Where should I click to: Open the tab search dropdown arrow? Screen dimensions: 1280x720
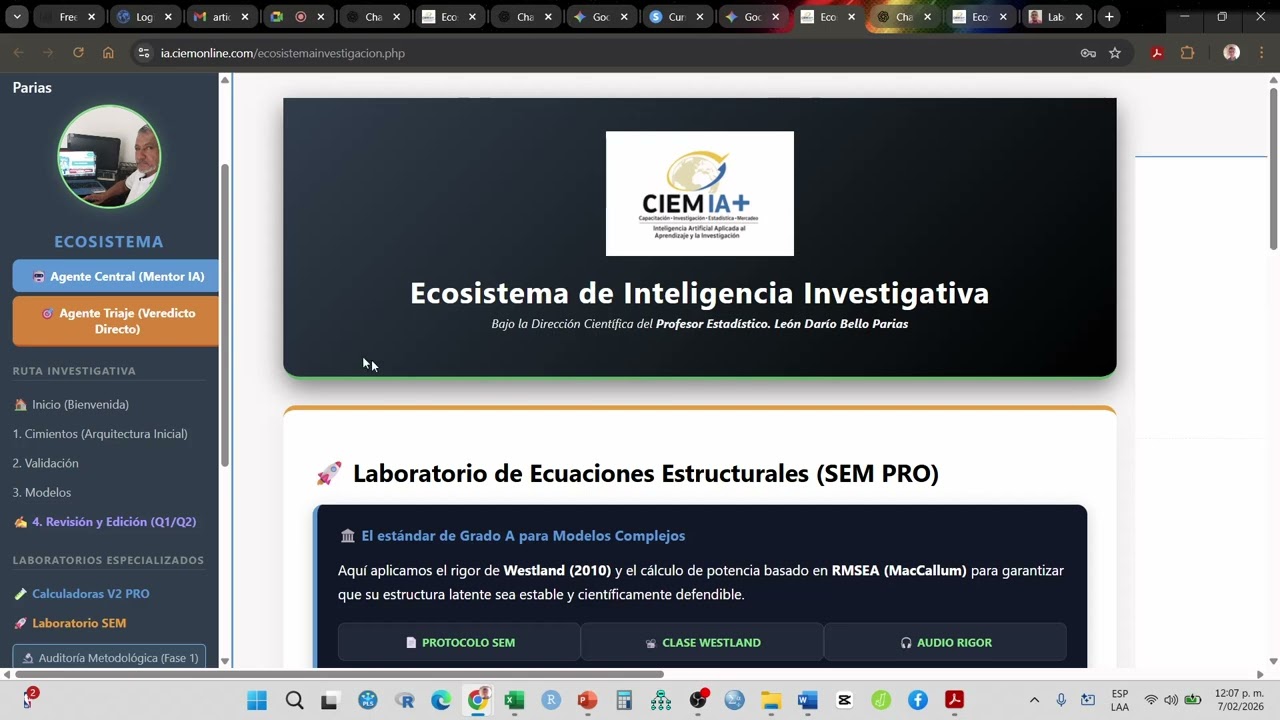click(x=17, y=17)
